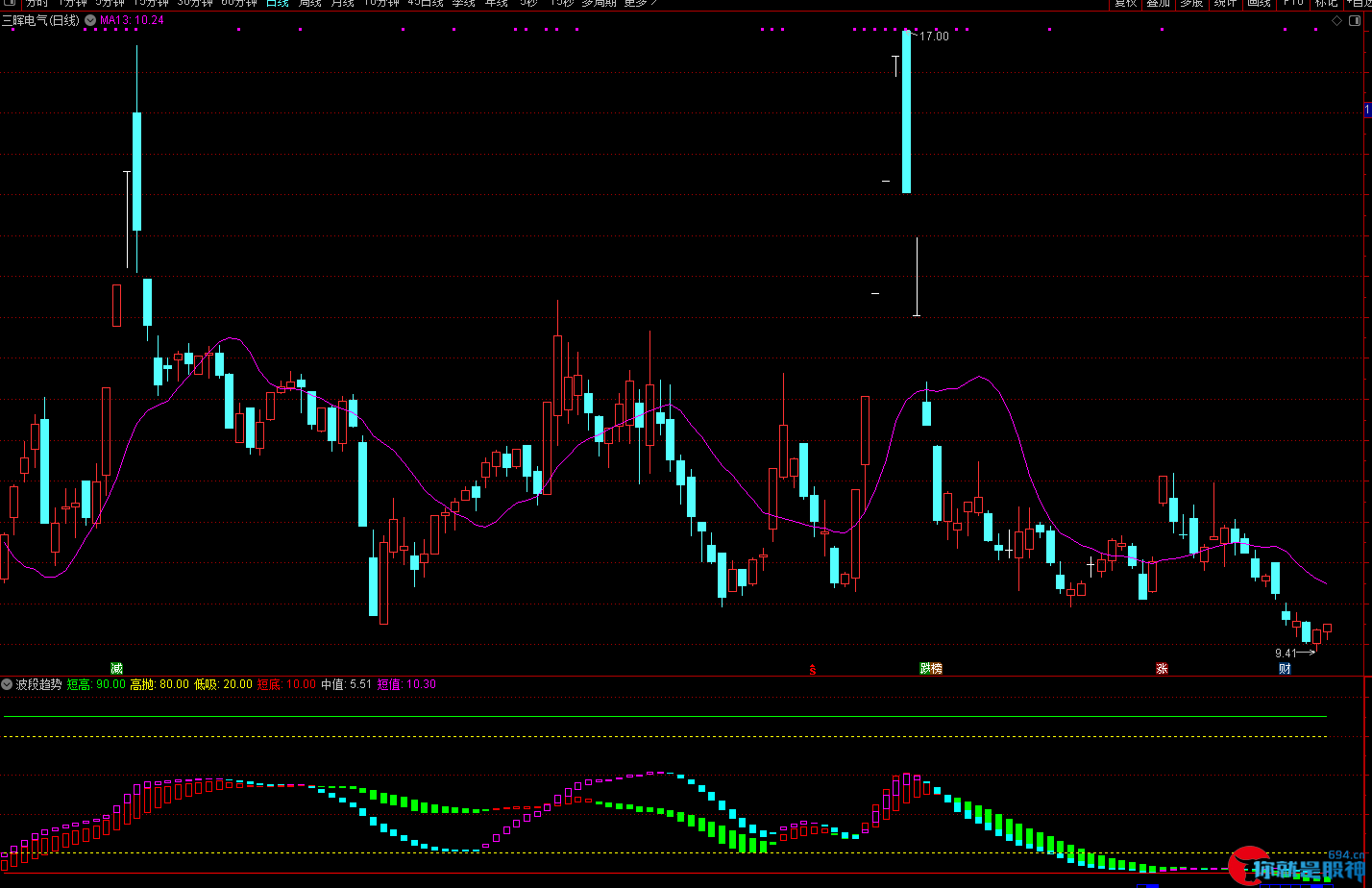This screenshot has width=1372, height=888.
Task: Click the red $ marker under the chart
Action: click(x=812, y=669)
